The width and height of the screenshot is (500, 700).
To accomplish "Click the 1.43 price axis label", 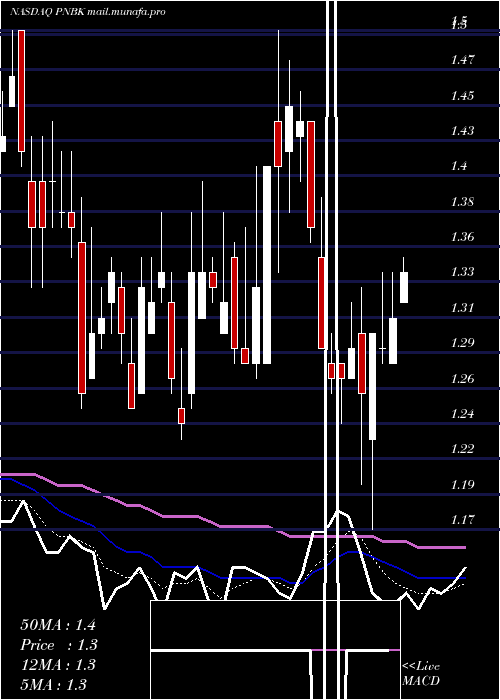I will 462,130.
